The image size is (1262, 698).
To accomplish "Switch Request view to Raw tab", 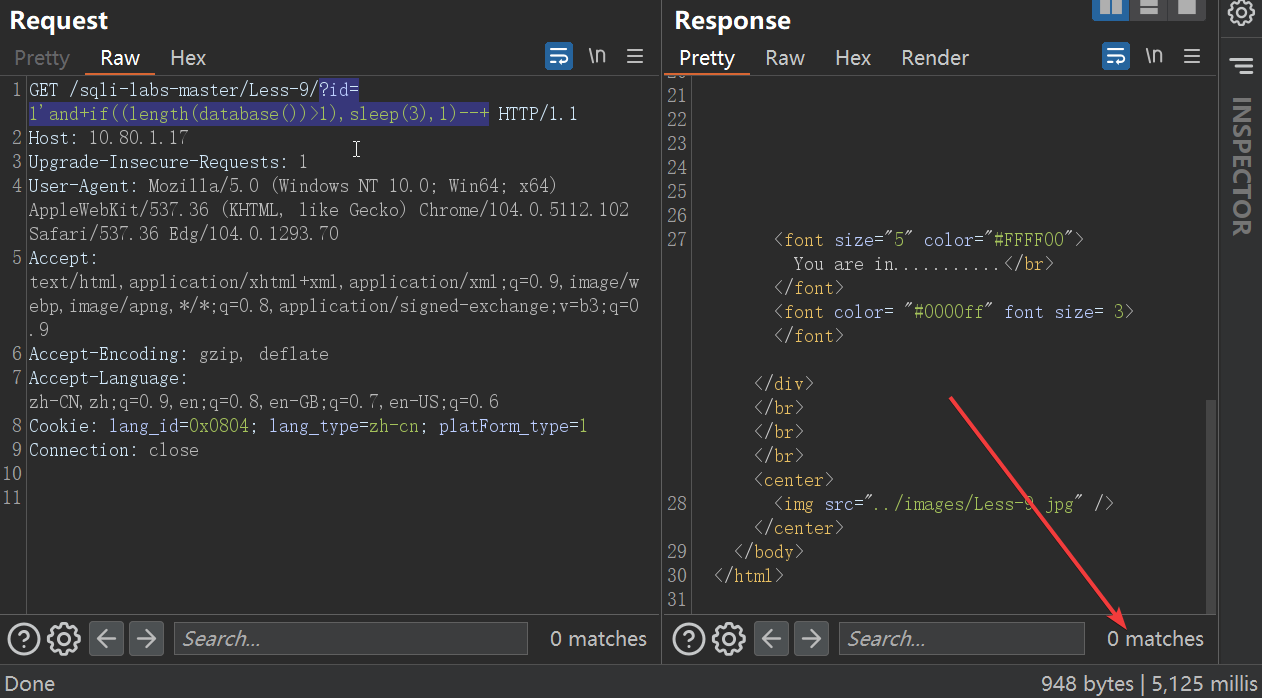I will (x=120, y=58).
